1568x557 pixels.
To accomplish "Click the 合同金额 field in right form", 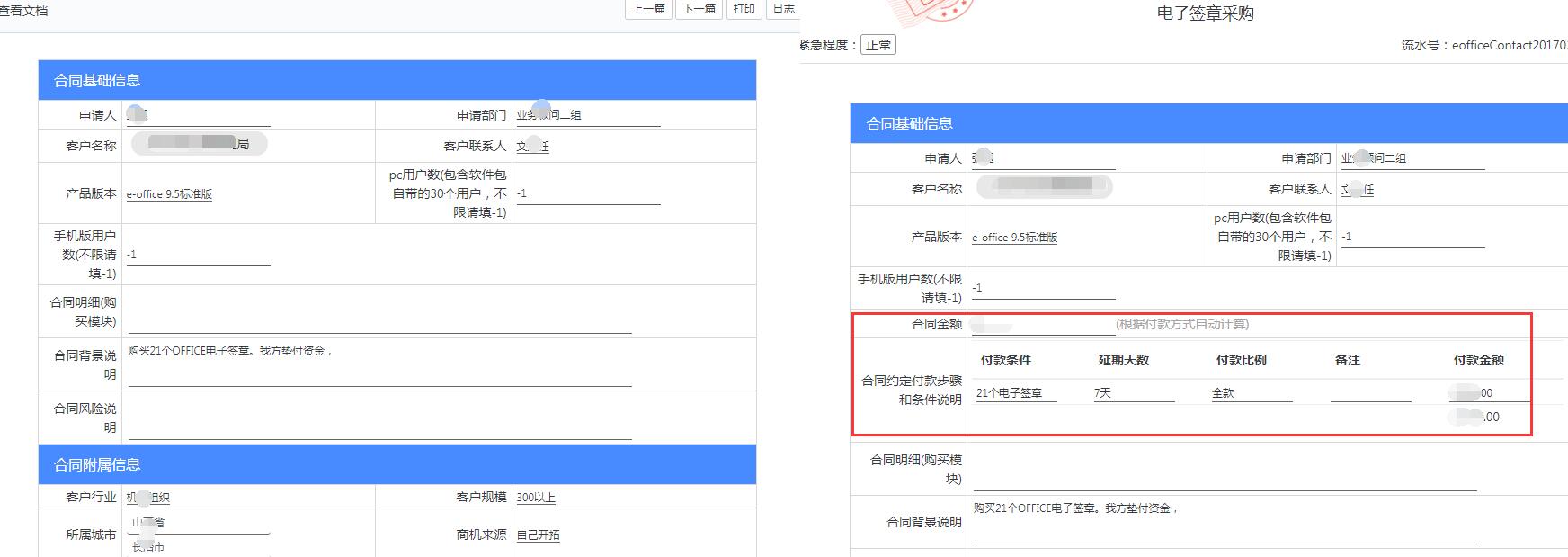I will click(x=1042, y=325).
